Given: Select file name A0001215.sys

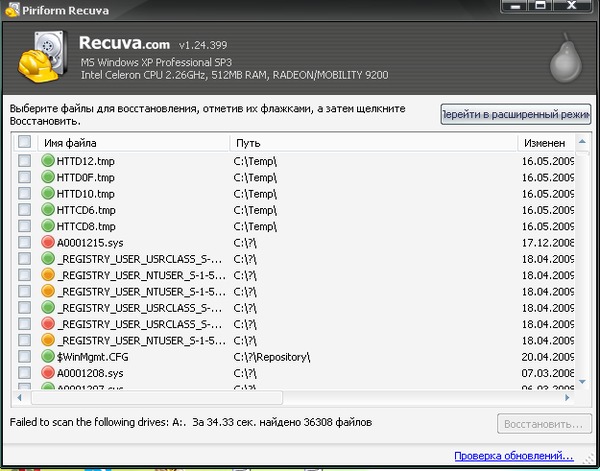Looking at the screenshot, I should pyautogui.click(x=90, y=243).
